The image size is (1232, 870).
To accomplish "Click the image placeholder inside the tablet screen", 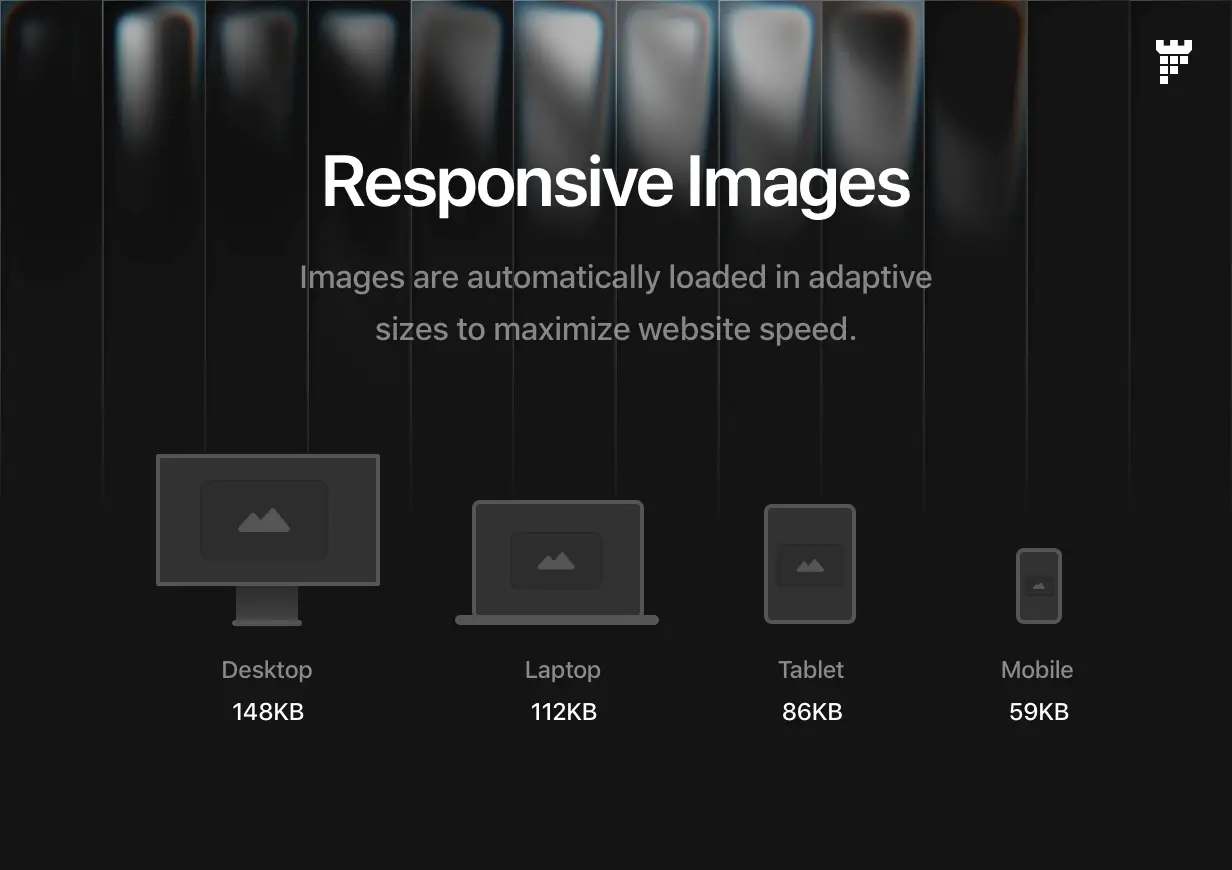I will click(x=810, y=565).
